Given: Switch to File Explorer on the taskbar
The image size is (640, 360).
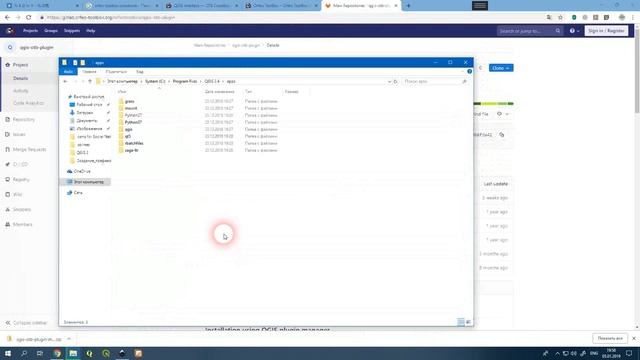Looking at the screenshot, I should click(x=73, y=353).
